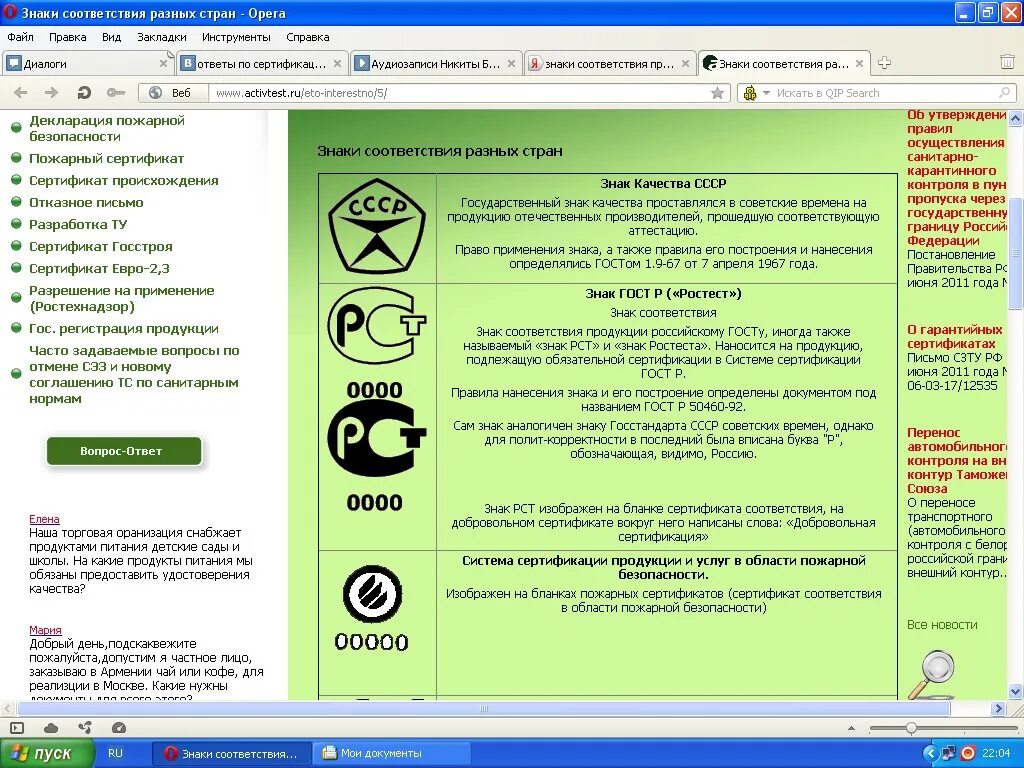
Task: Expand hidden tray icons arrow
Action: click(931, 753)
